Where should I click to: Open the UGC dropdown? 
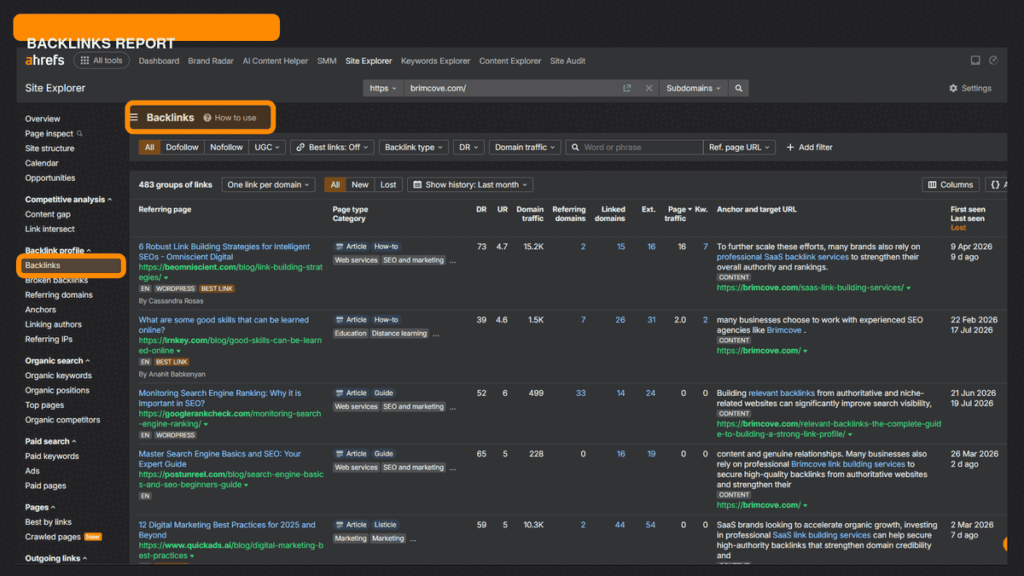(266, 148)
